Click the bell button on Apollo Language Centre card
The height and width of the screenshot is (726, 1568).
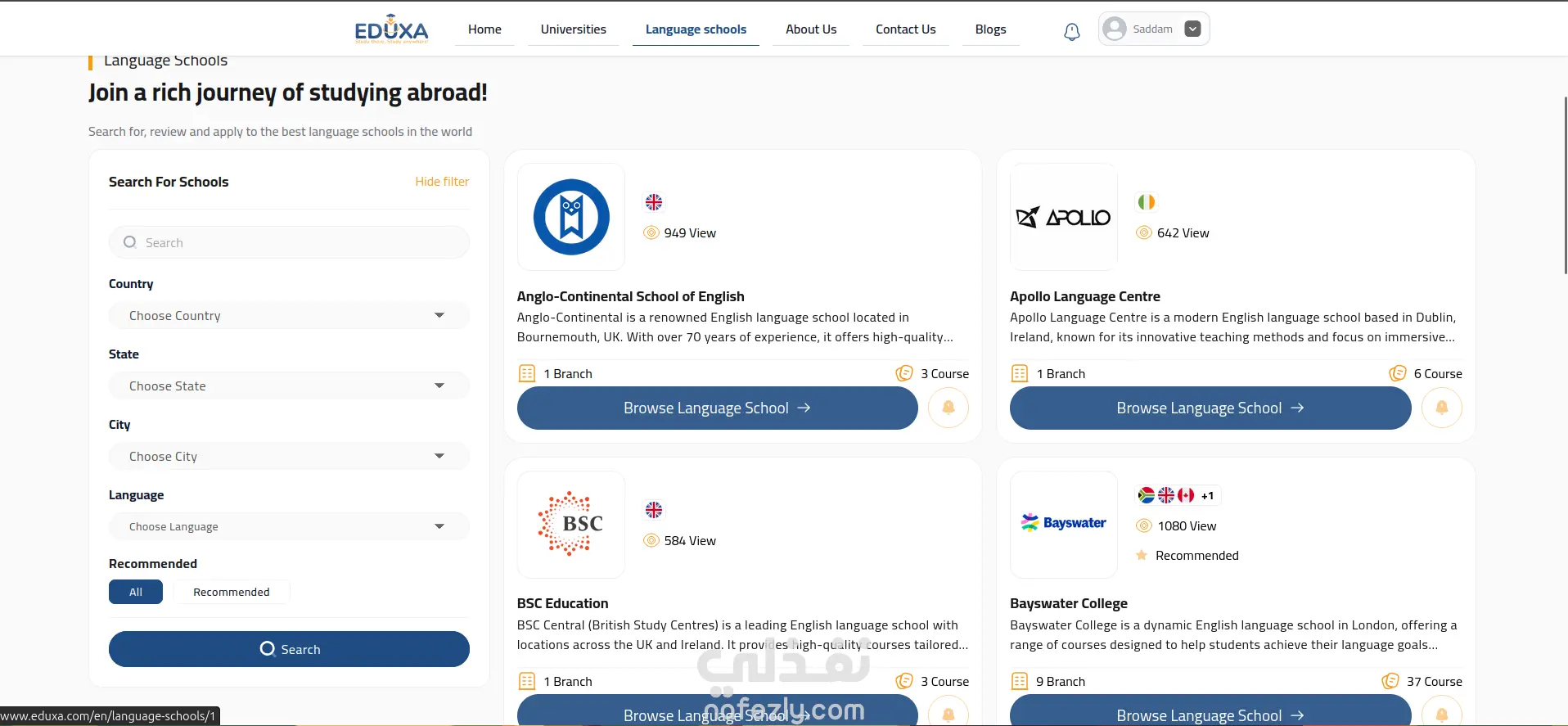[1442, 408]
